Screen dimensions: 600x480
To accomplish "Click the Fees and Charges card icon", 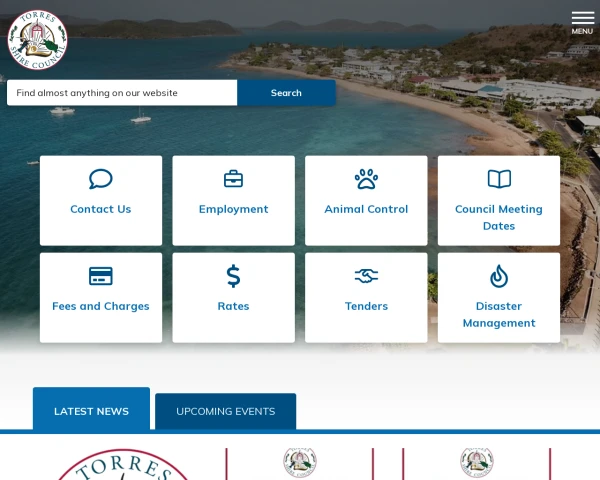I will click(101, 276).
